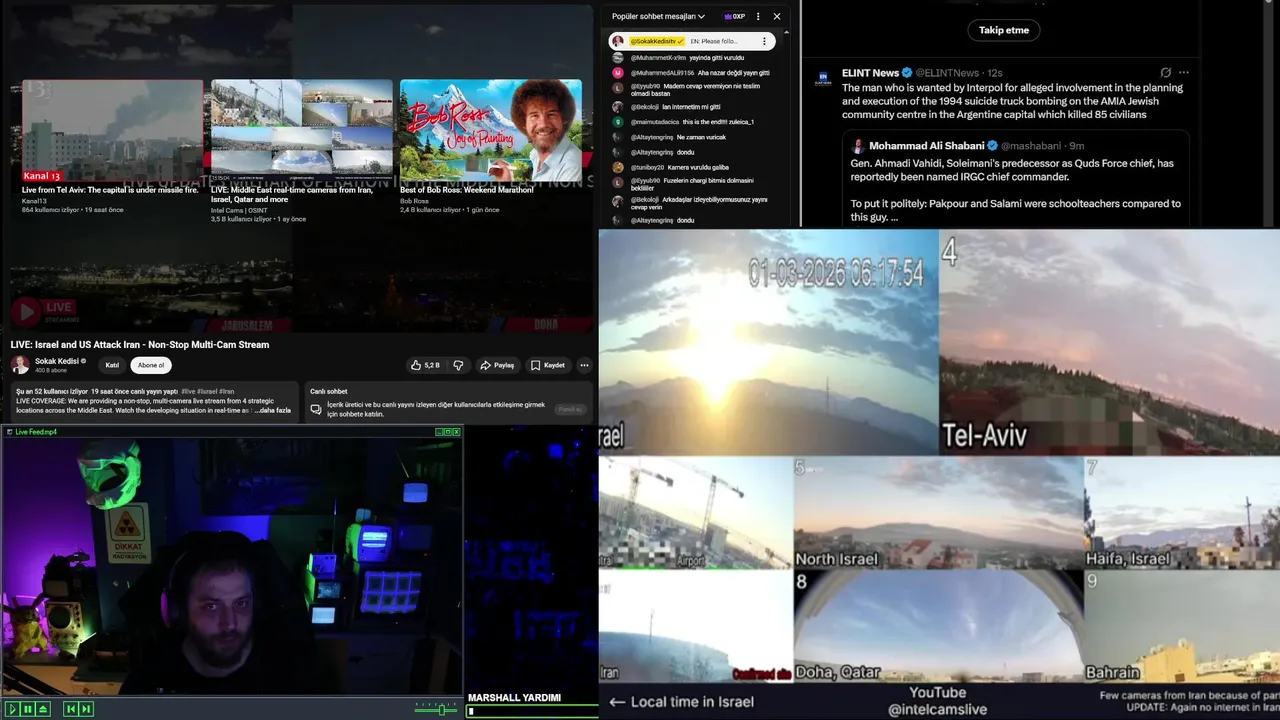This screenshot has width=1280, height=720.
Task: Close the live chat panel
Action: (x=777, y=16)
